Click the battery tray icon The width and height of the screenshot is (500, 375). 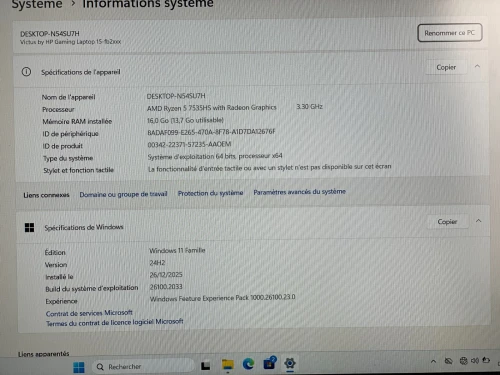pyautogui.click(x=486, y=360)
